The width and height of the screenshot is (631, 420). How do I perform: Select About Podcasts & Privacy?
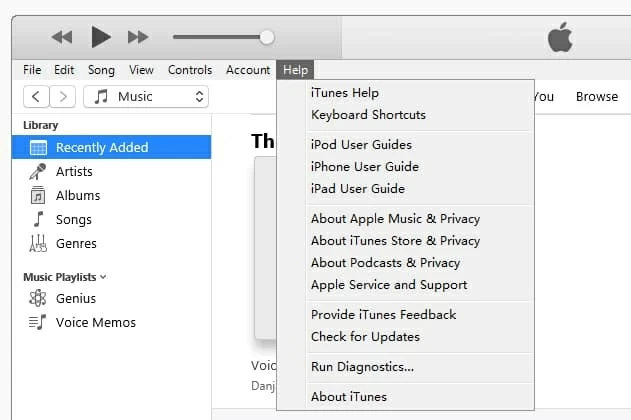click(x=420, y=263)
